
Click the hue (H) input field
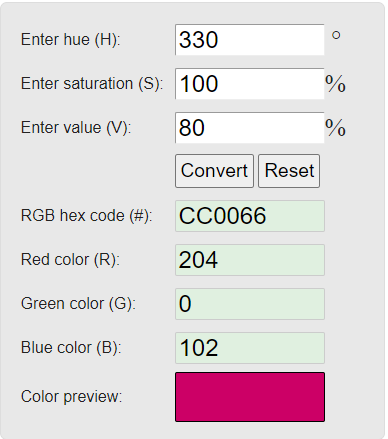pyautogui.click(x=250, y=40)
